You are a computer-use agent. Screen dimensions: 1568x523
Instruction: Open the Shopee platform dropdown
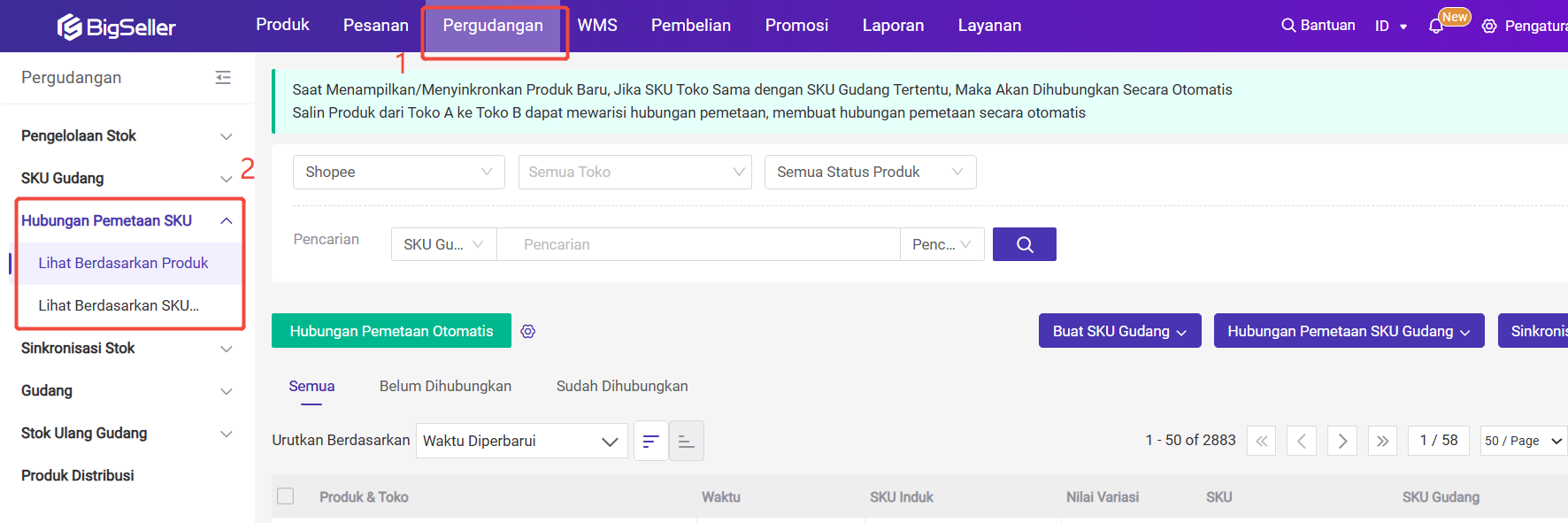click(399, 172)
